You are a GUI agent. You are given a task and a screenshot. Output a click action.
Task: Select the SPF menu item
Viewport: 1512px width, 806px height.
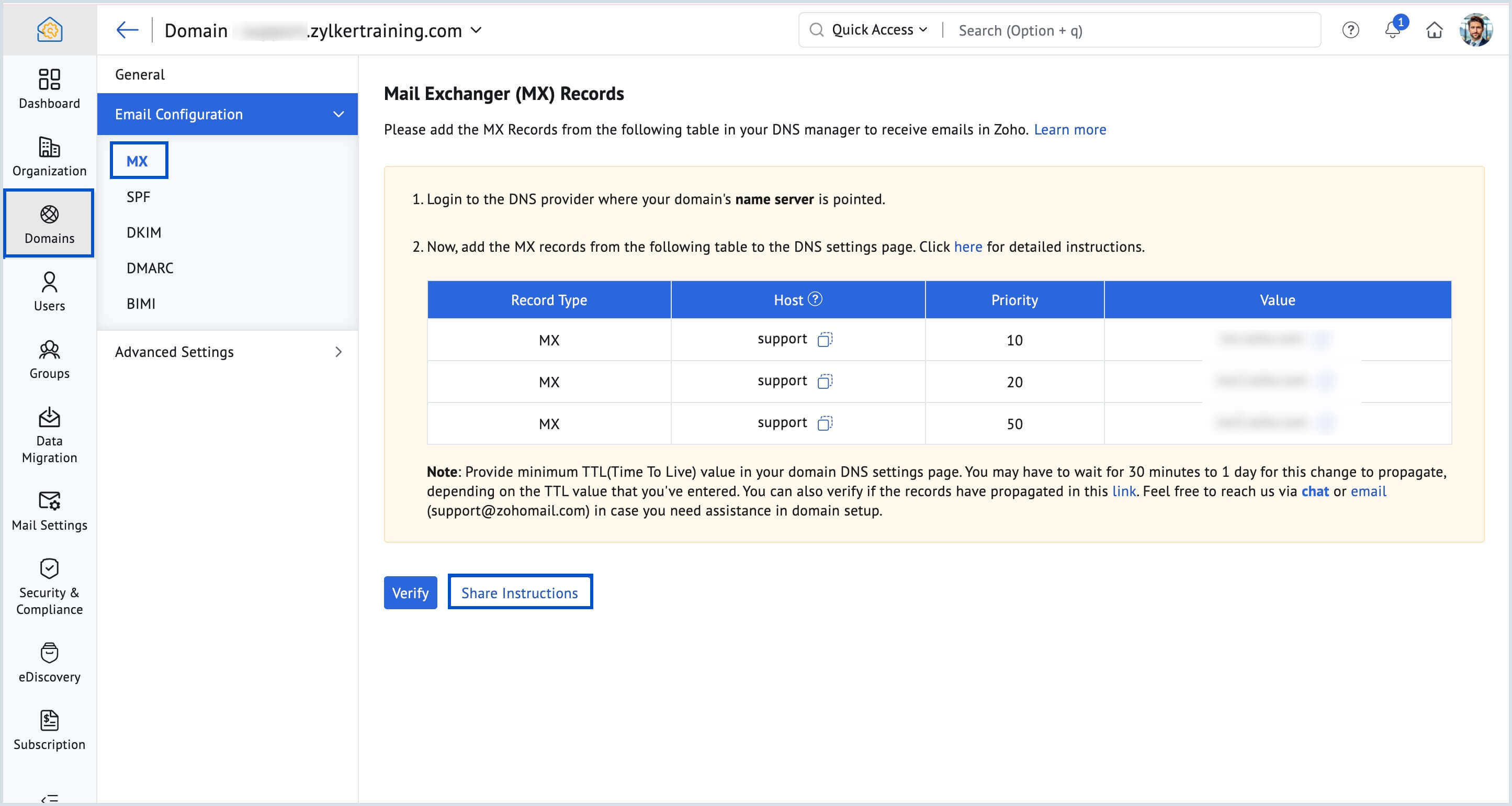point(139,197)
